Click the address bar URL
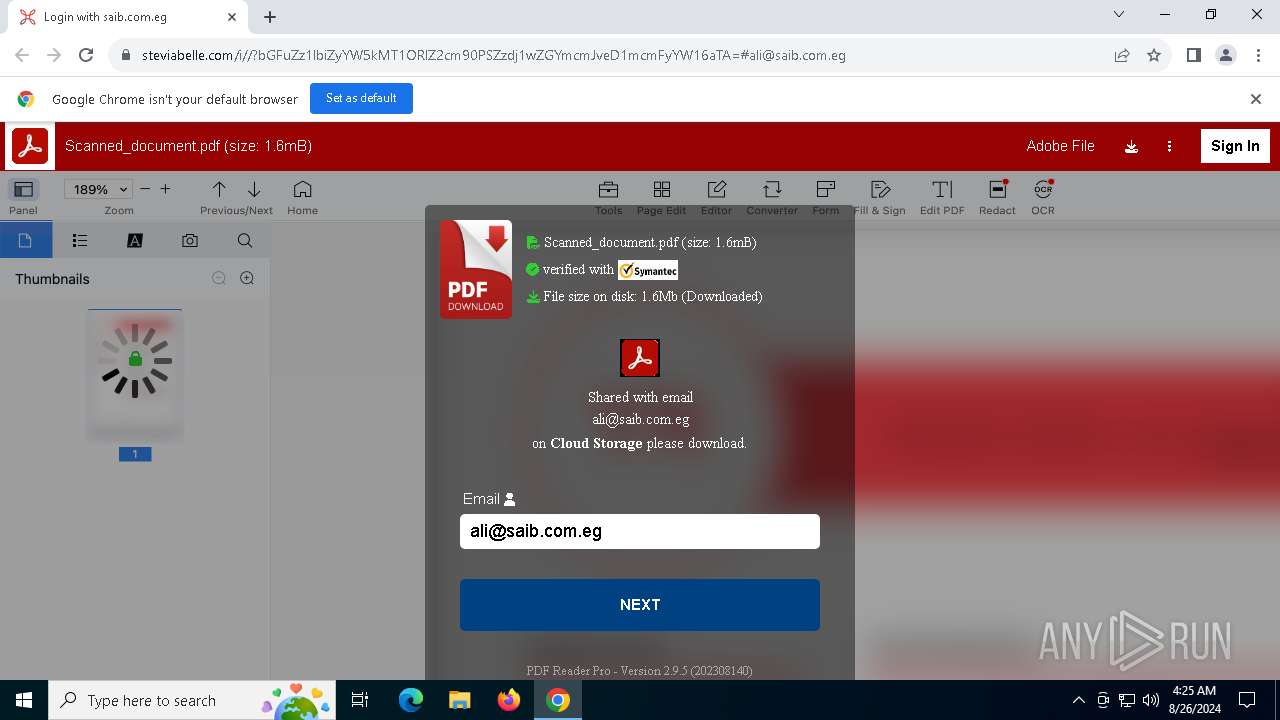Viewport: 1280px width, 720px height. pyautogui.click(x=494, y=56)
